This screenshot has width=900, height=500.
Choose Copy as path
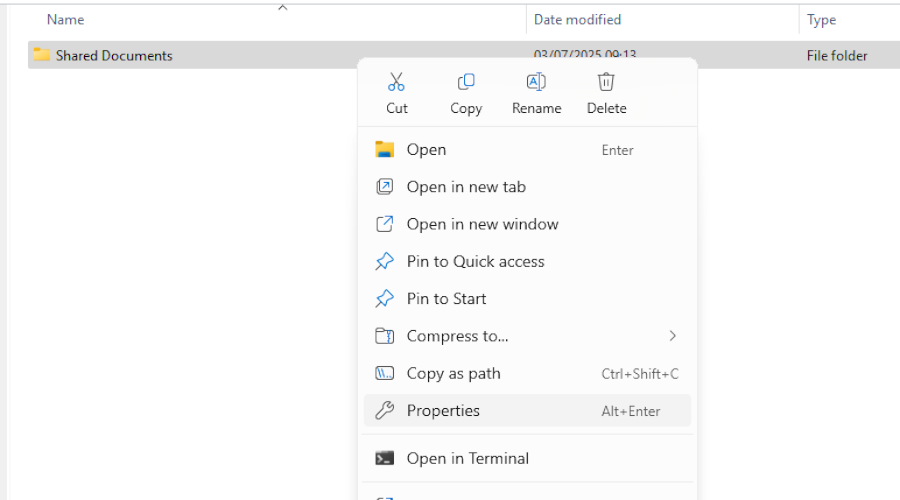(x=527, y=374)
